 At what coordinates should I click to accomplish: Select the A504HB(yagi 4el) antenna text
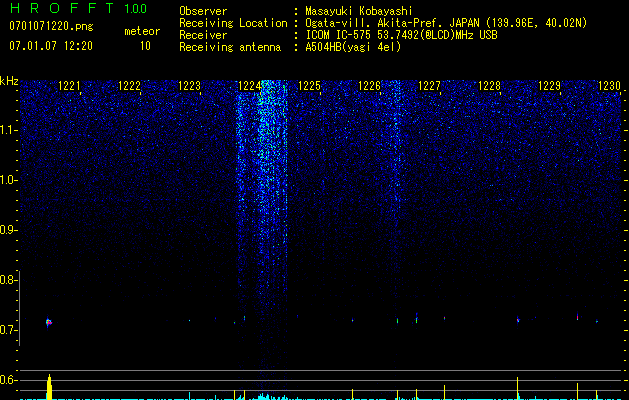pyautogui.click(x=353, y=47)
